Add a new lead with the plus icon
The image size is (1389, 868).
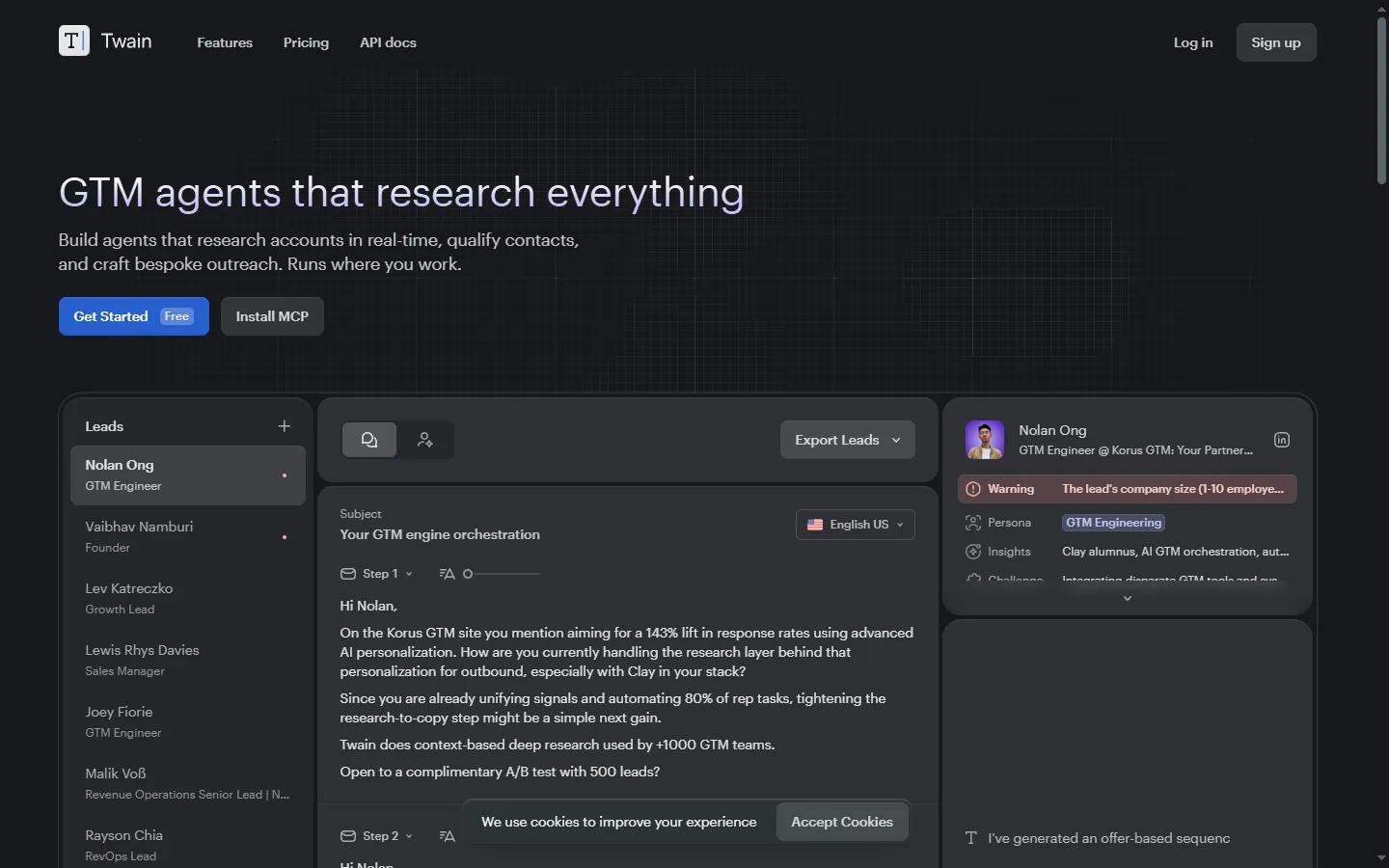284,425
